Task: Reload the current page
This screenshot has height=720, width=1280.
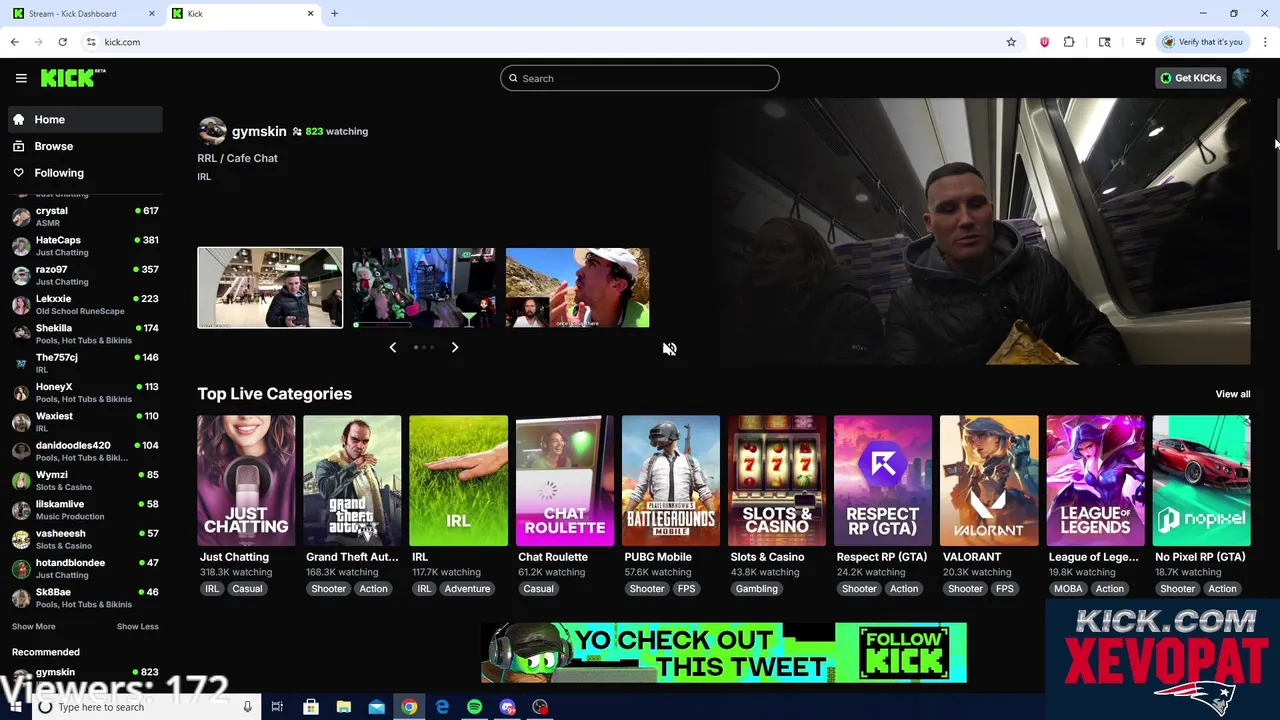Action: coord(62,42)
